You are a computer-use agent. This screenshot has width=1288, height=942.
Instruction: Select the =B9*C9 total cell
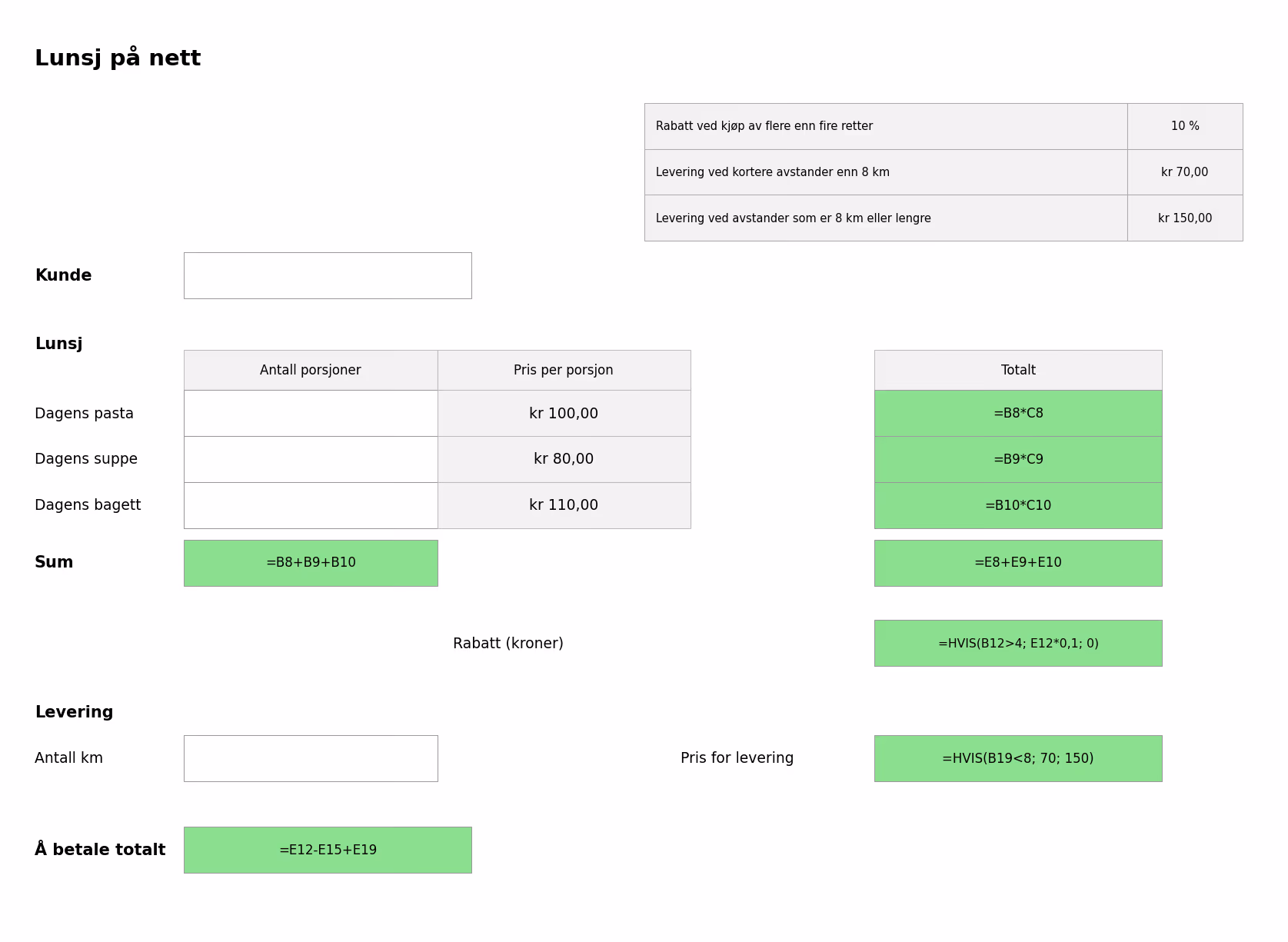[x=1018, y=459]
